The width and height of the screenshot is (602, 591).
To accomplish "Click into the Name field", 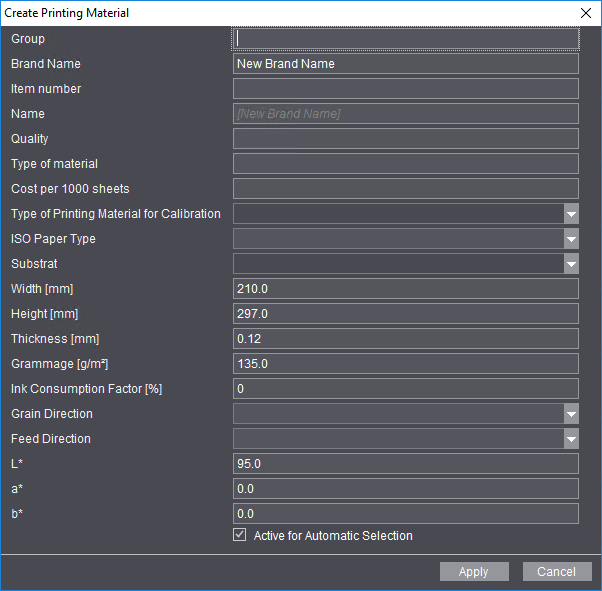I will [405, 114].
